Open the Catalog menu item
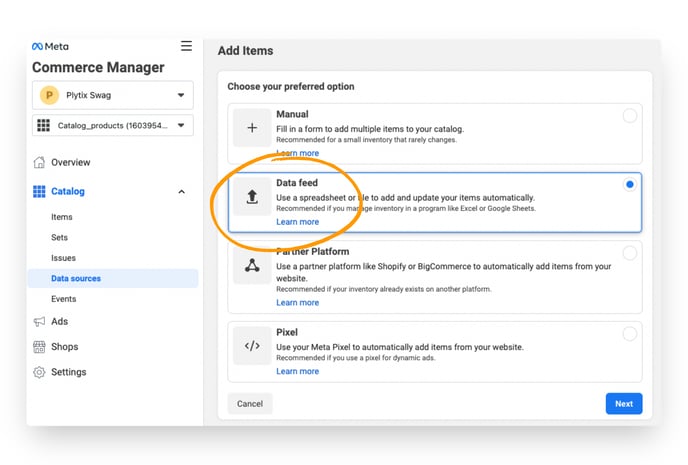688x465 pixels. click(68, 192)
